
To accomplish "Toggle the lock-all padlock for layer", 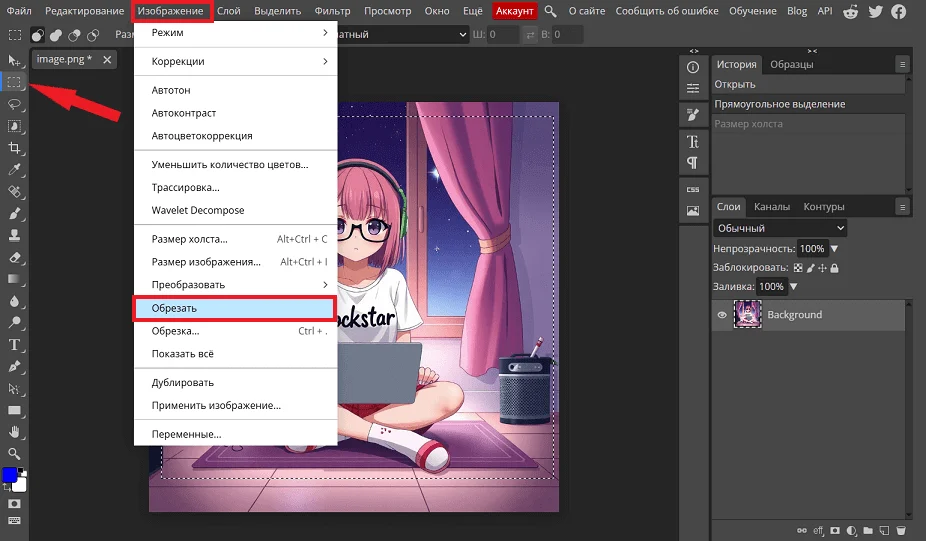I will pyautogui.click(x=834, y=268).
